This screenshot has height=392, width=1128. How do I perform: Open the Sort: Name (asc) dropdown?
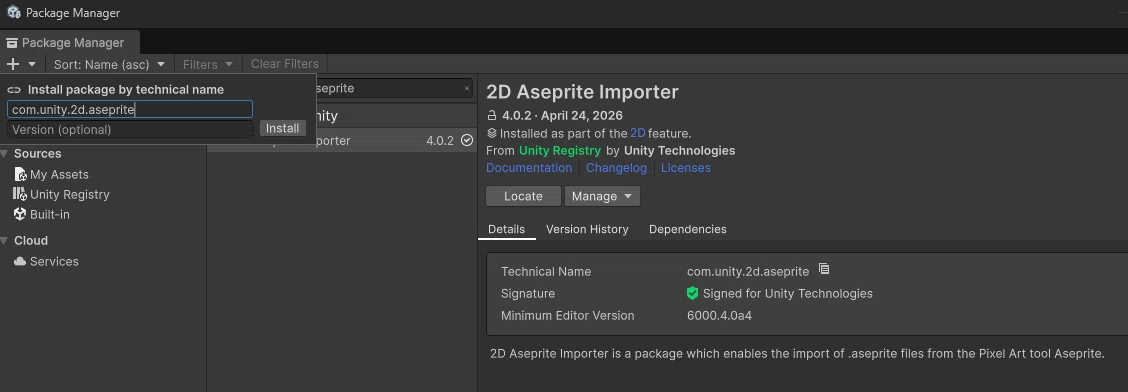[109, 64]
